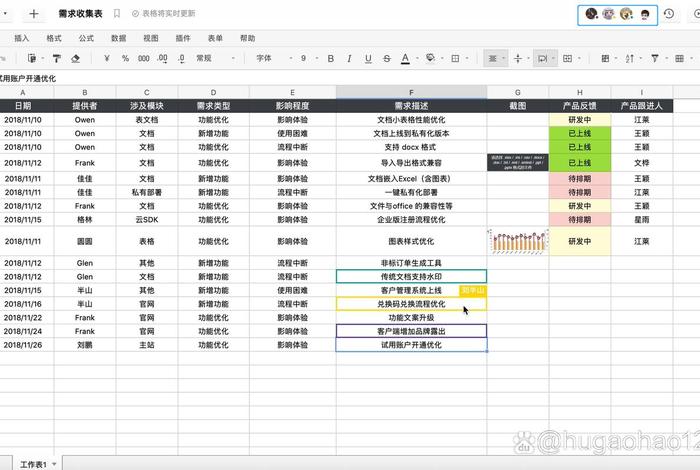Click the font color A icon

[x=405, y=58]
